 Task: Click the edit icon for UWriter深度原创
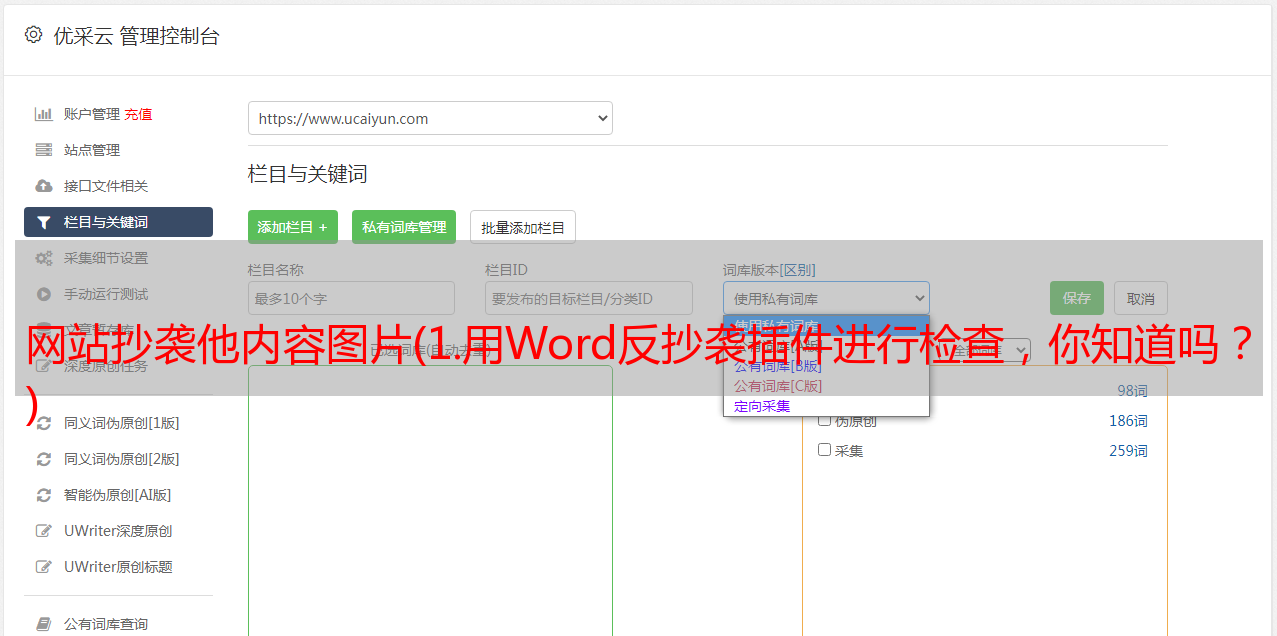[x=44, y=531]
